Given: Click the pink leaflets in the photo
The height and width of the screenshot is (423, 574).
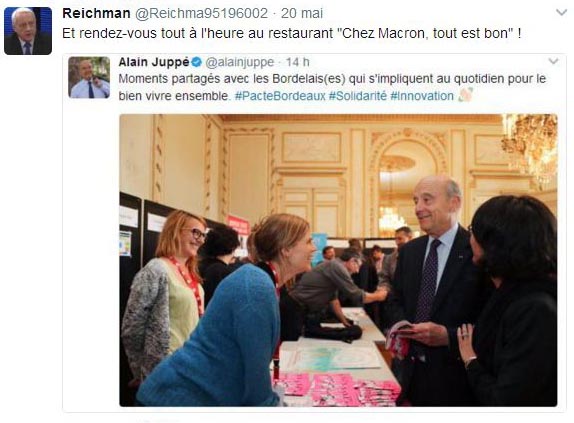Looking at the screenshot, I should [x=337, y=389].
